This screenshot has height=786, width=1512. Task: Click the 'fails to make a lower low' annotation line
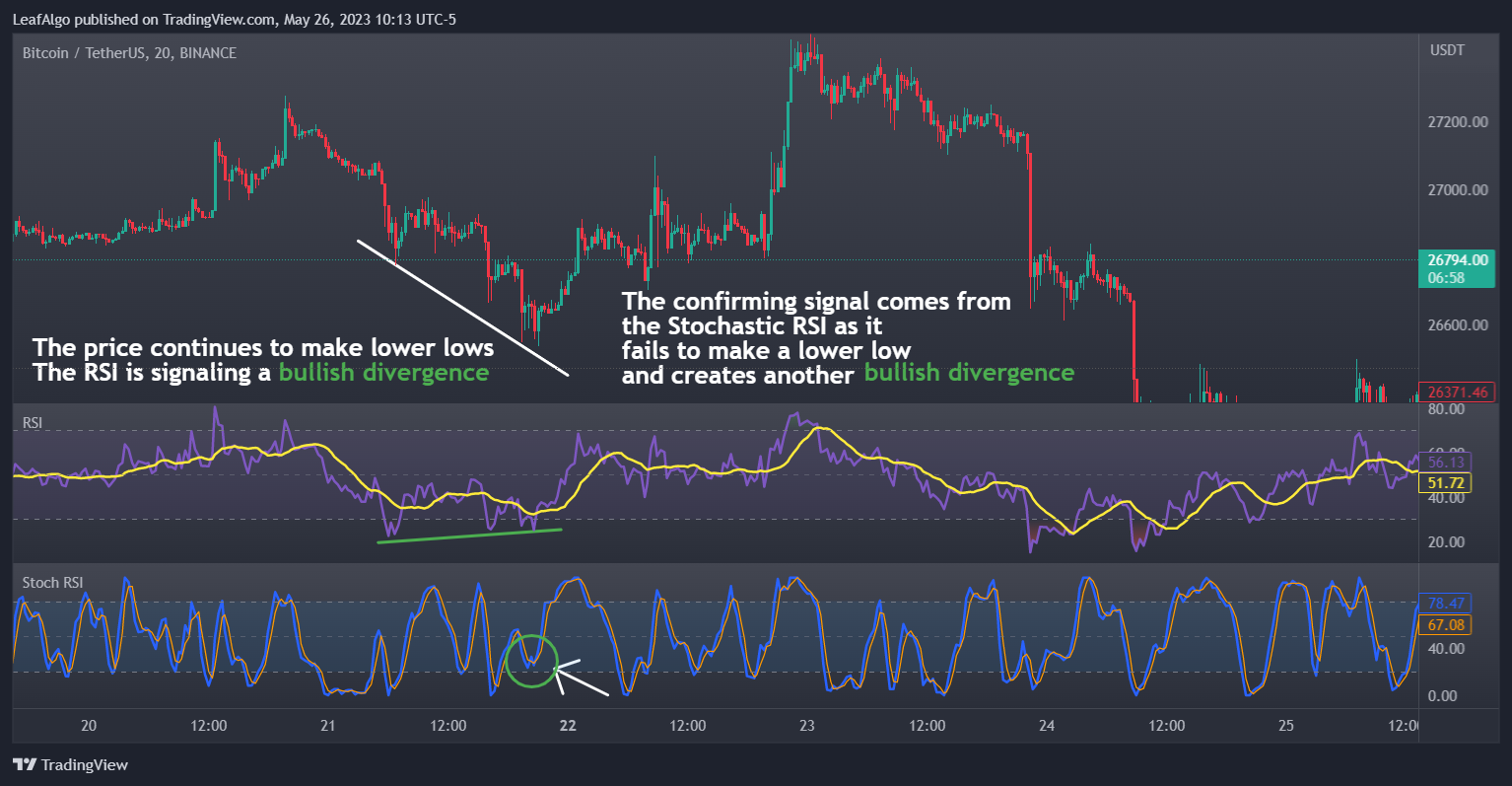pyautogui.click(x=766, y=351)
